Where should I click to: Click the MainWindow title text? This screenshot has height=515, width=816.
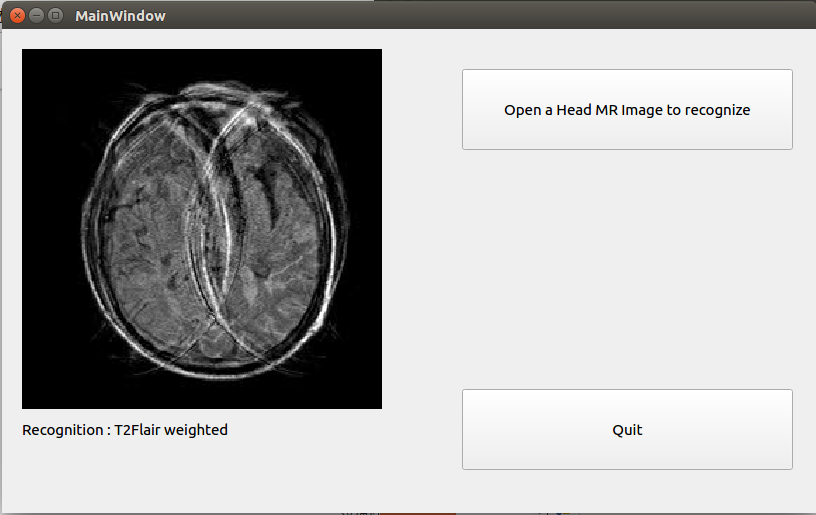point(120,16)
